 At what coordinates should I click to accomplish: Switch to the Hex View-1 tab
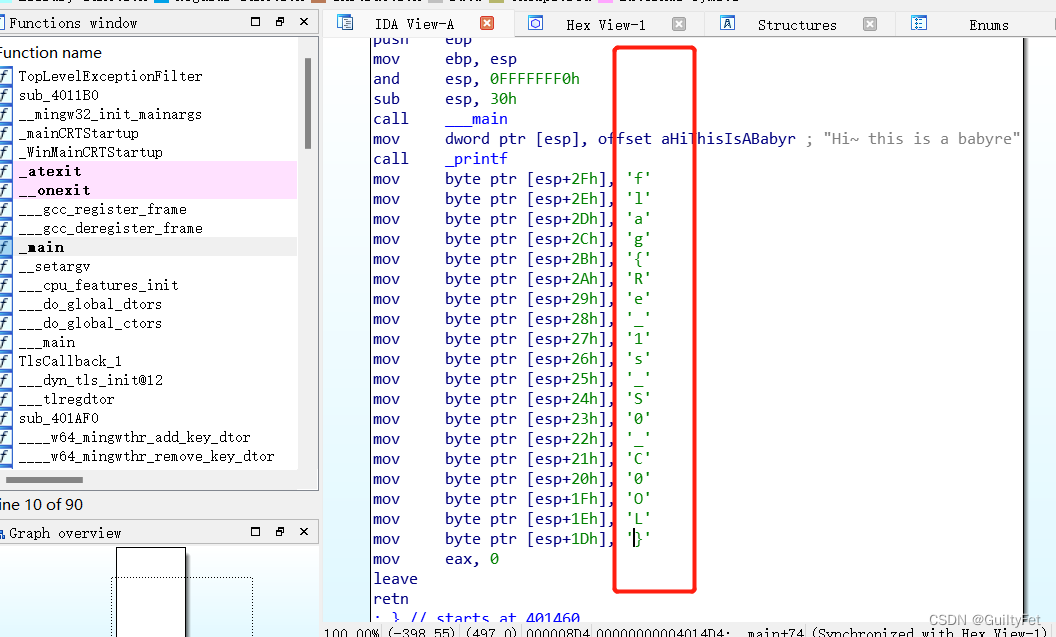(x=605, y=25)
